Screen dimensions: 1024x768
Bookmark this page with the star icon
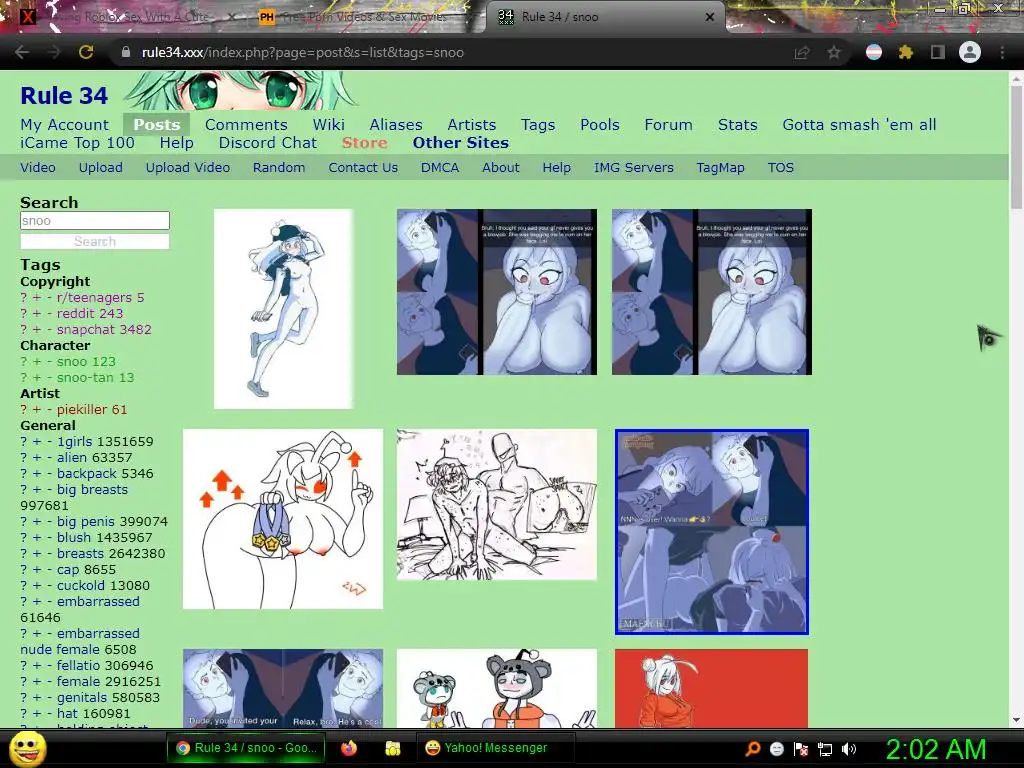click(834, 53)
